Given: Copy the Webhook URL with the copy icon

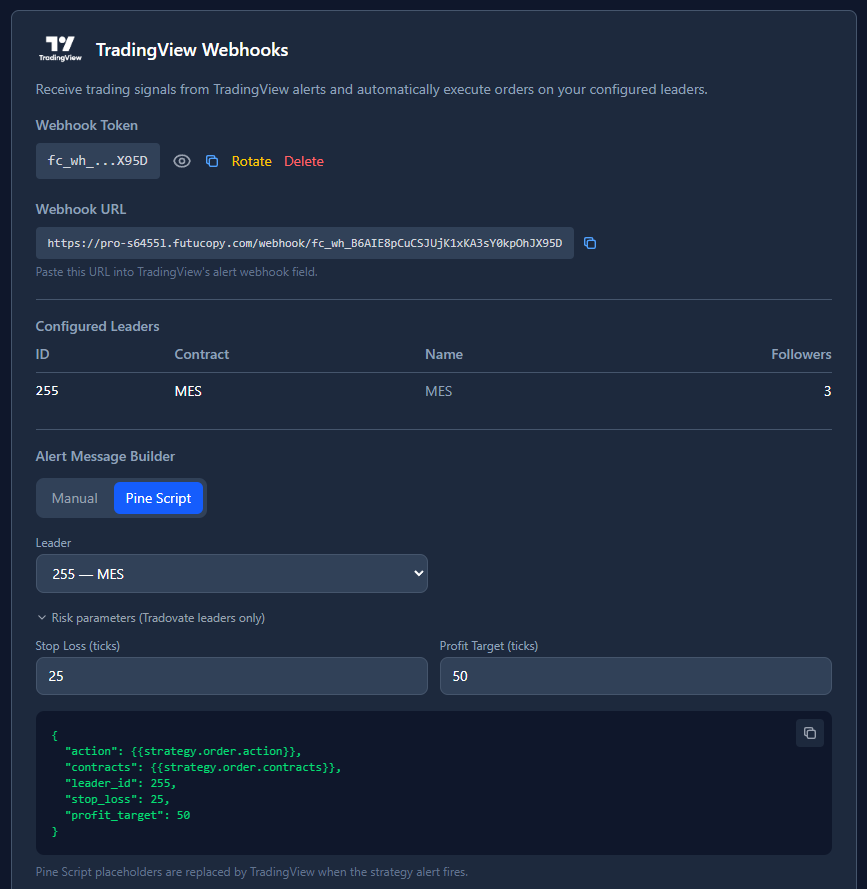Looking at the screenshot, I should (590, 242).
